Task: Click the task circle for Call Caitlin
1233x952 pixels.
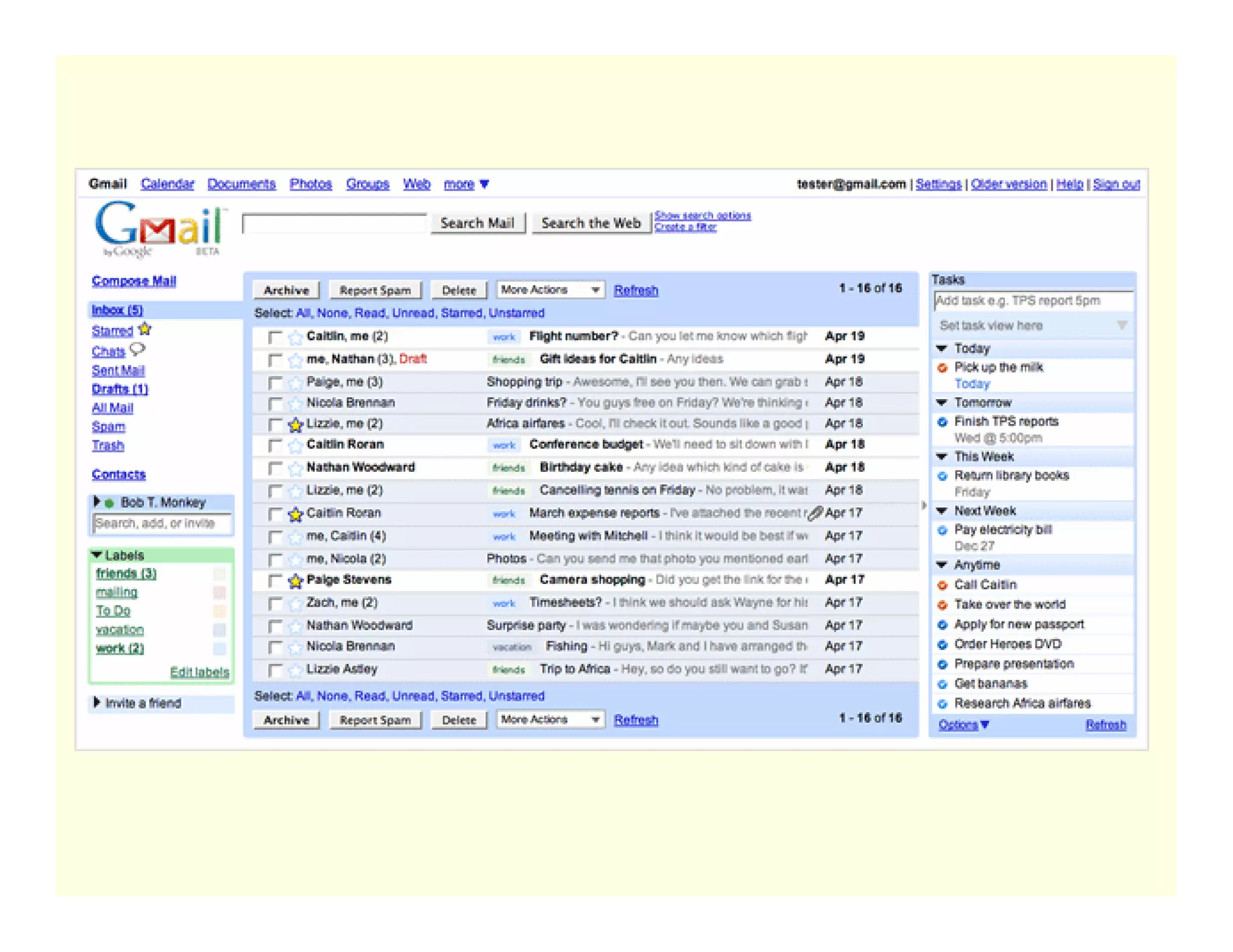Action: [x=942, y=585]
